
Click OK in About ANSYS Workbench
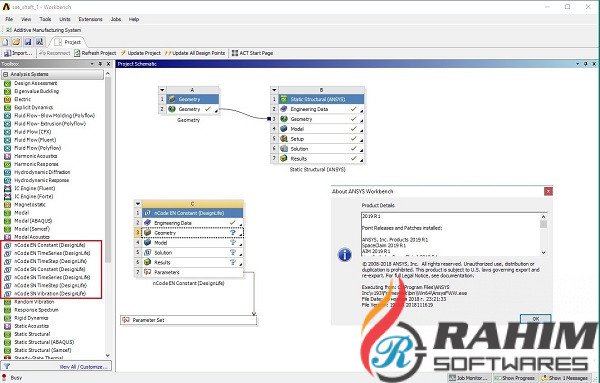(x=536, y=319)
